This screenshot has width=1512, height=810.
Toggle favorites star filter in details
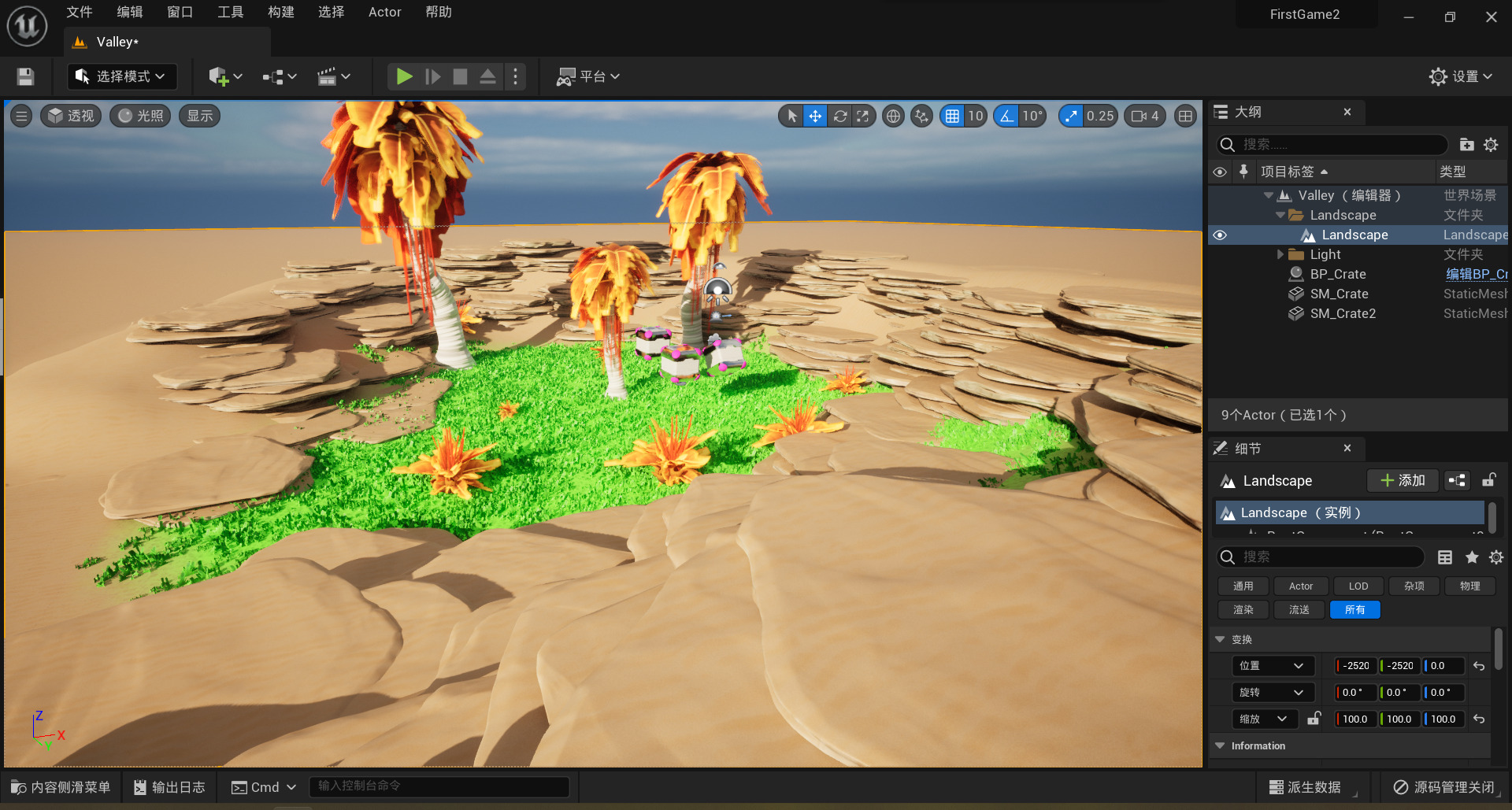(x=1472, y=557)
